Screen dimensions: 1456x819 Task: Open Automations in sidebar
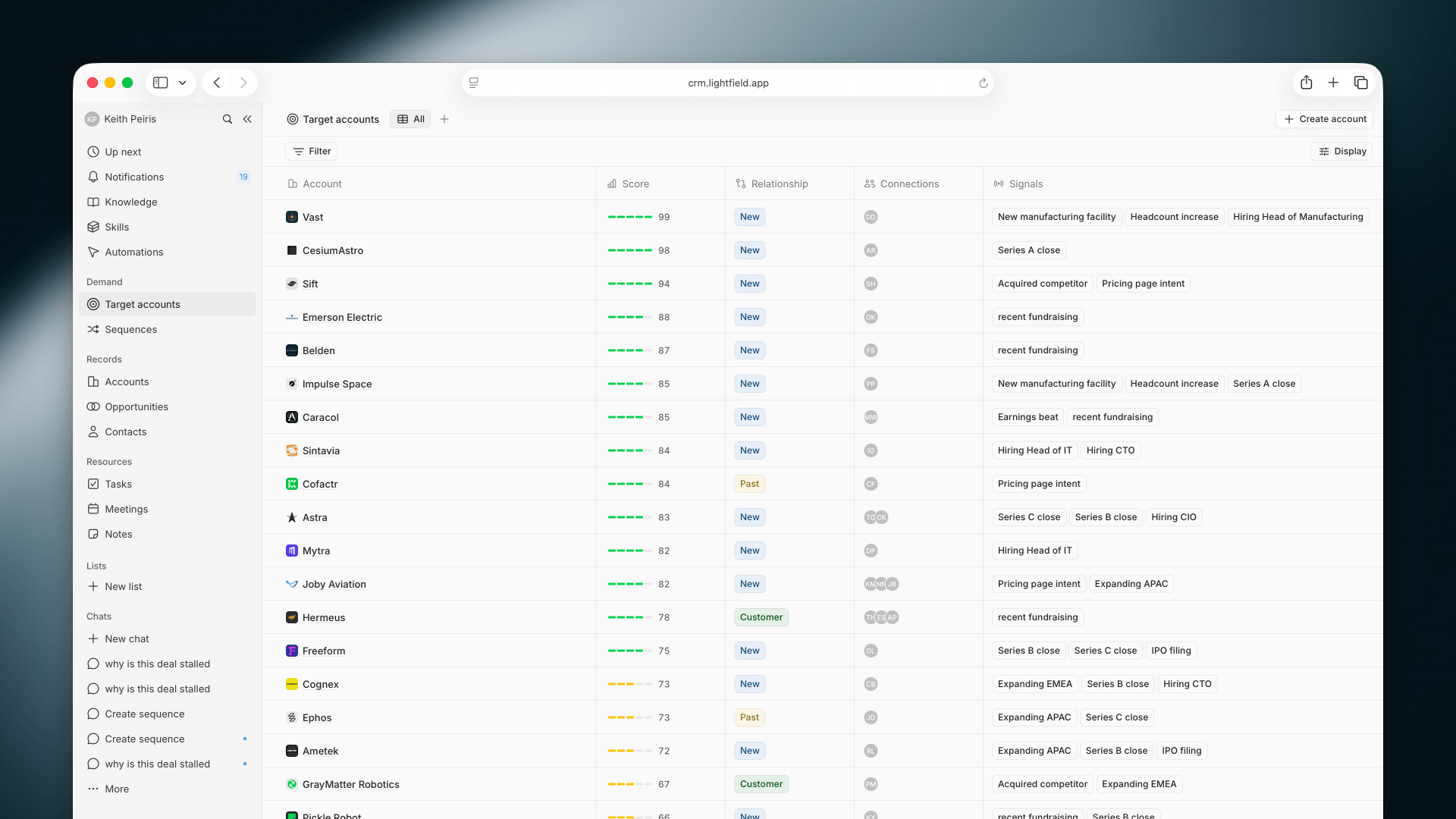[168, 252]
